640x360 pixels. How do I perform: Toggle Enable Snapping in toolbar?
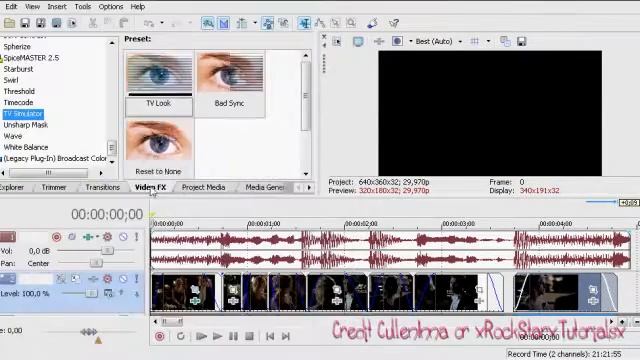pos(208,23)
